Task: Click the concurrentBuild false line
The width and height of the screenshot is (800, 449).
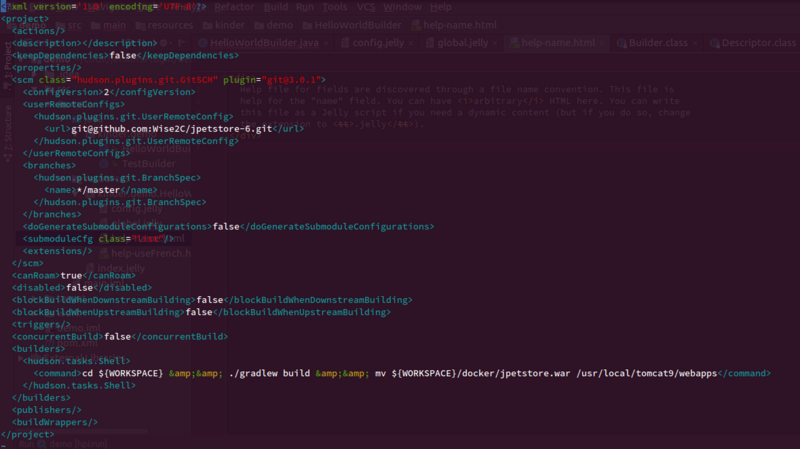Action: pos(120,337)
